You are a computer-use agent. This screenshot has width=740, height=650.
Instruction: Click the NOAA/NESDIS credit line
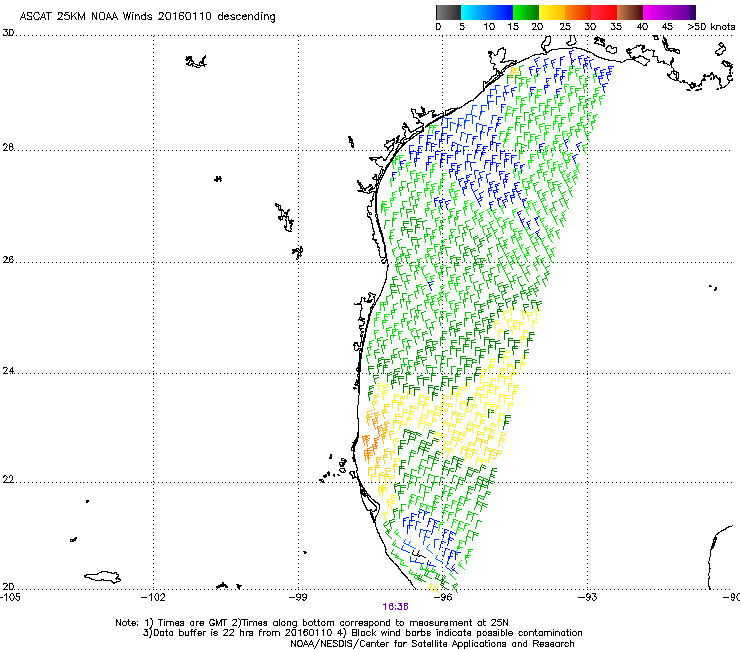432,644
